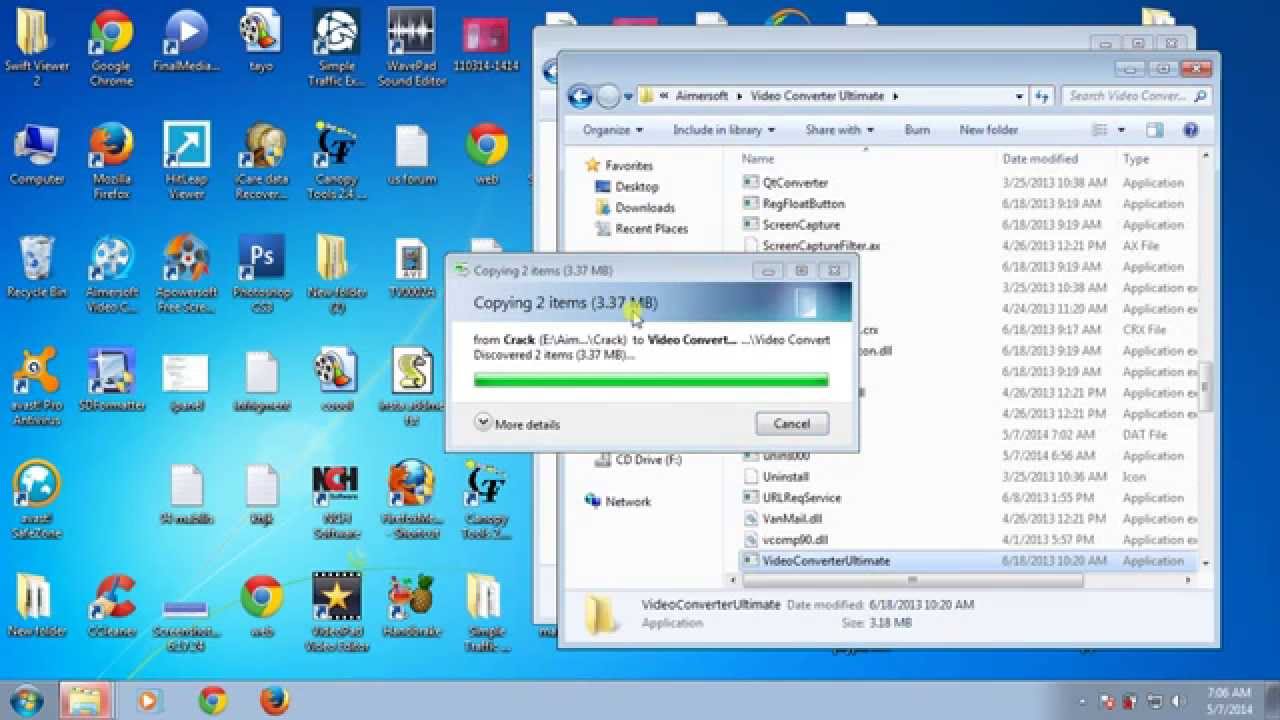Click the horizontal scrollbar in file list
This screenshot has height=720, width=1280.
(x=911, y=581)
